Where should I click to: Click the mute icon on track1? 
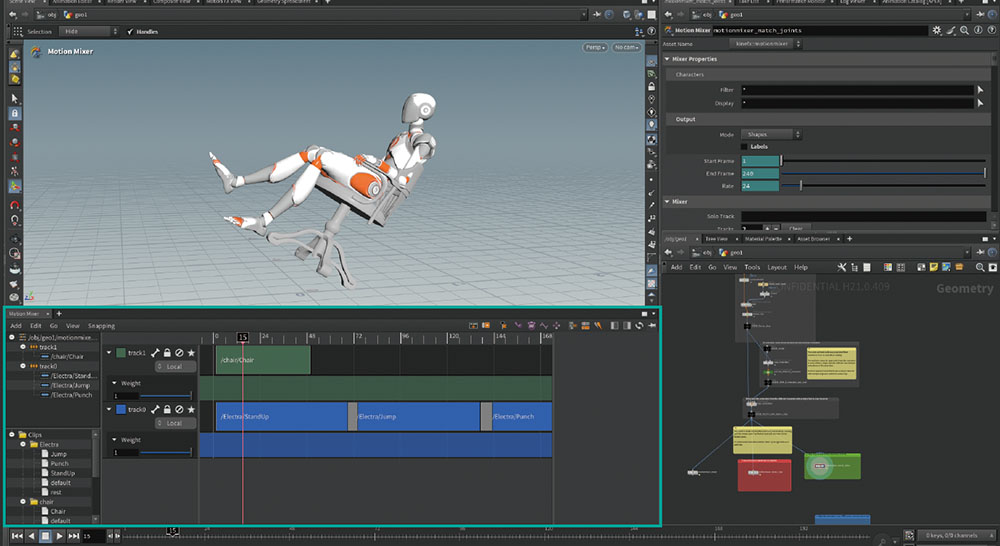tap(179, 353)
